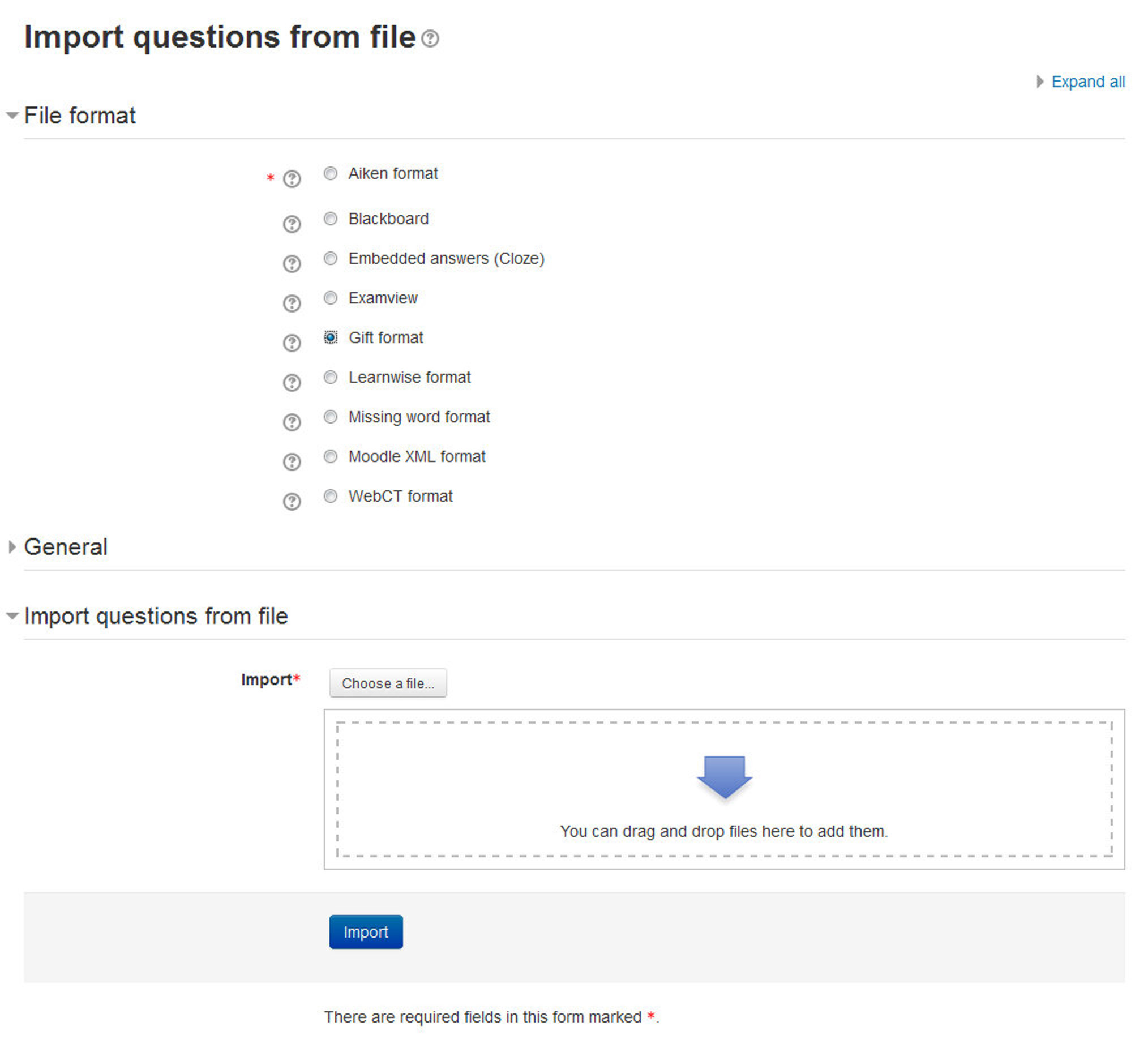
Task: Open help about Blackboard format
Action: click(292, 224)
